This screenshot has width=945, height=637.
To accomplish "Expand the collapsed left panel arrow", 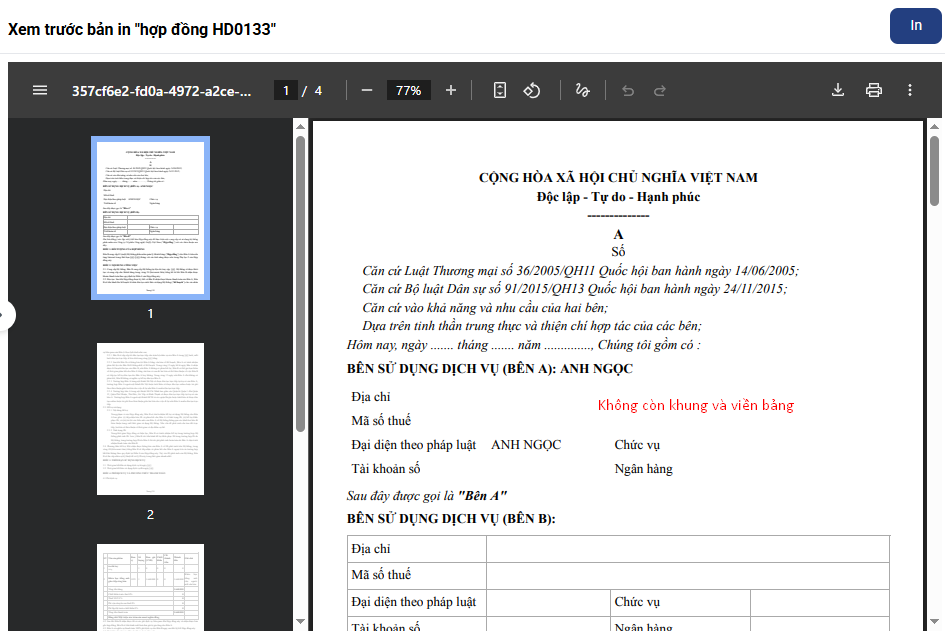I will coord(6,315).
